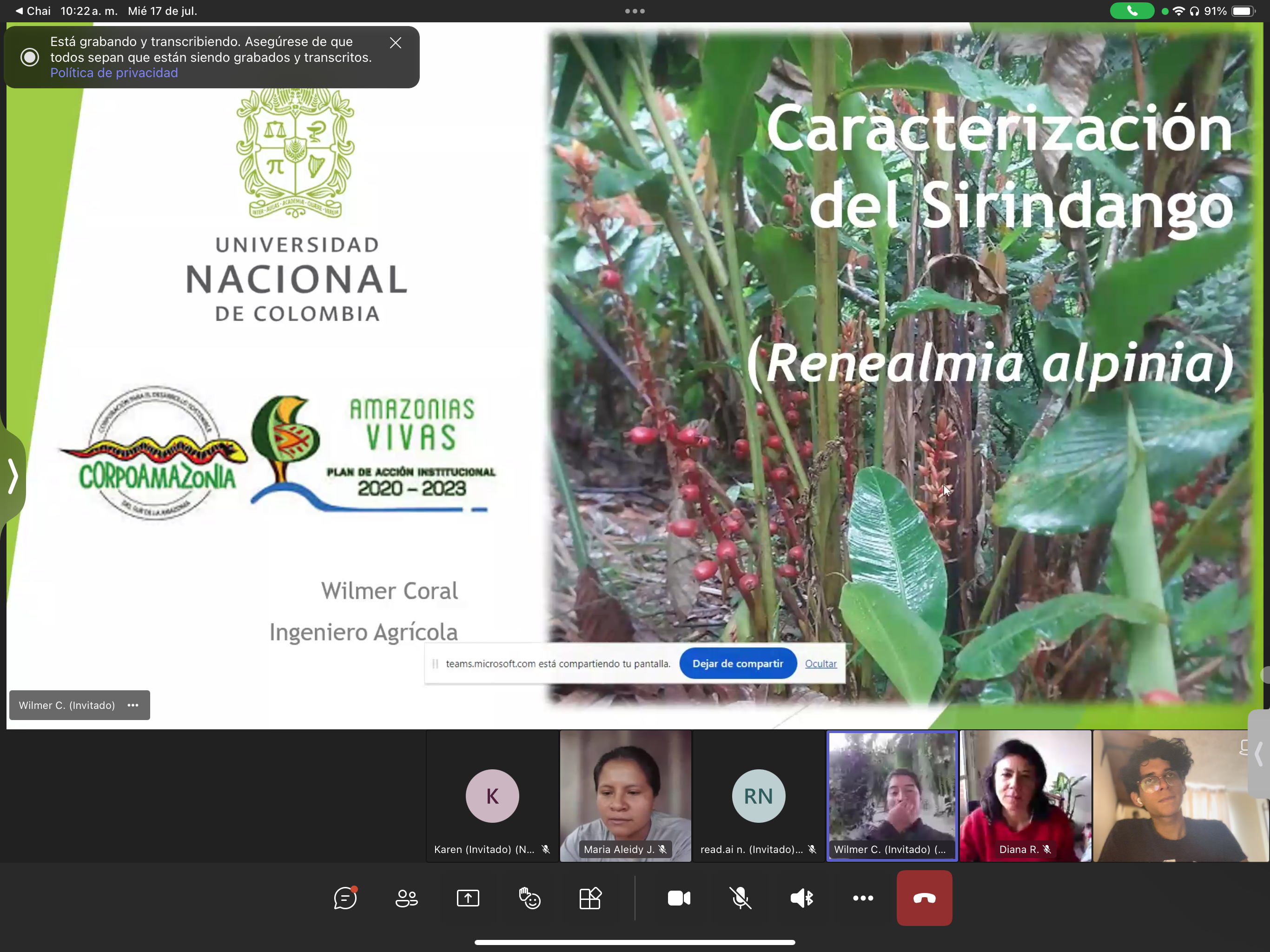
Task: Open the meeting chat
Action: (x=345, y=898)
